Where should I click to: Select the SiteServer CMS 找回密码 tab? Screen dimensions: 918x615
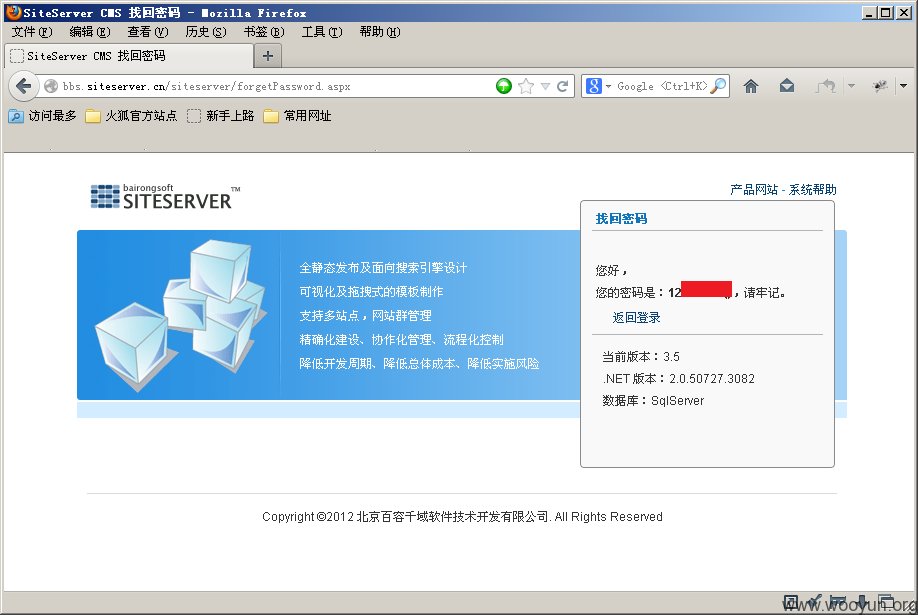[129, 56]
